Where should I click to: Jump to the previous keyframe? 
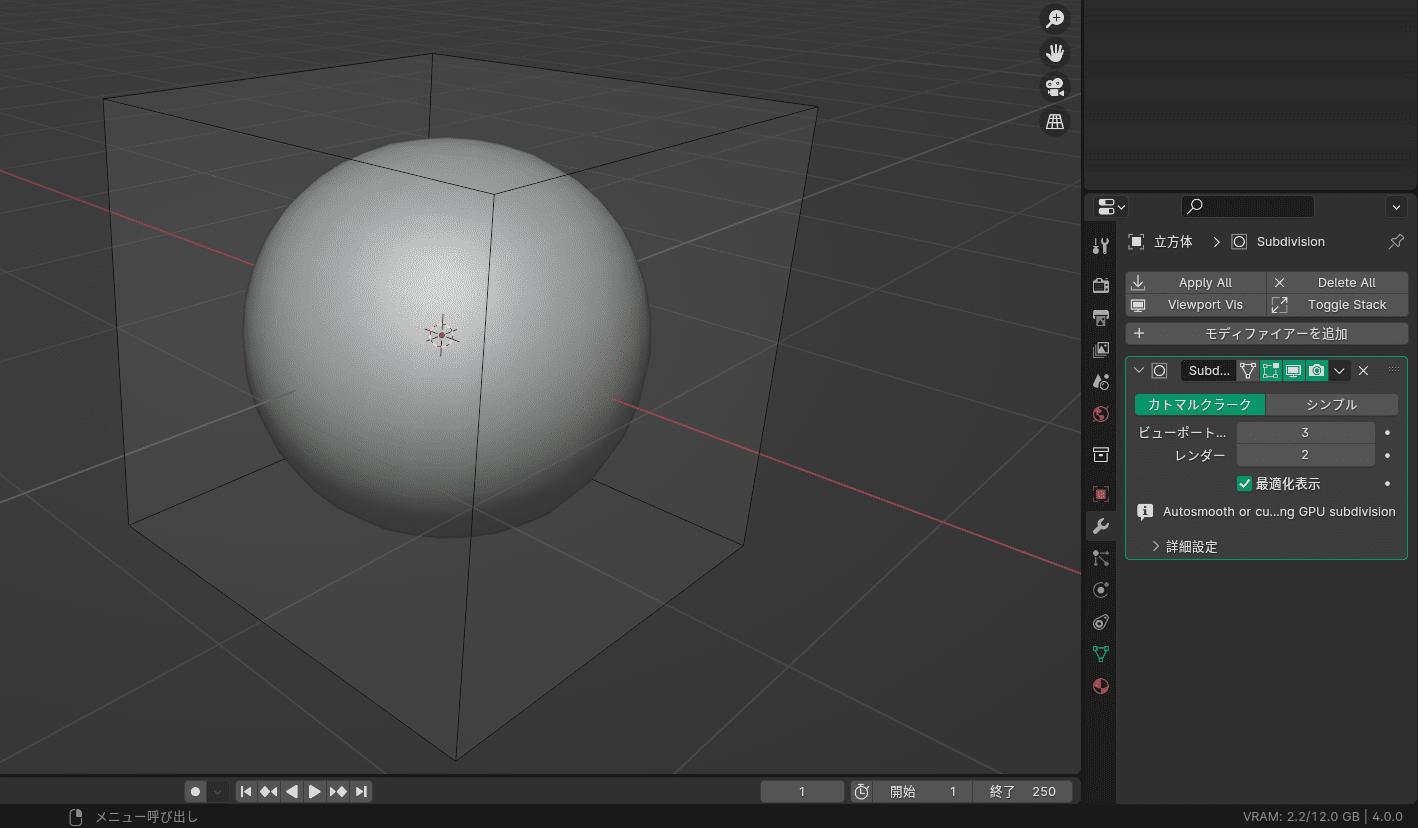(x=269, y=792)
